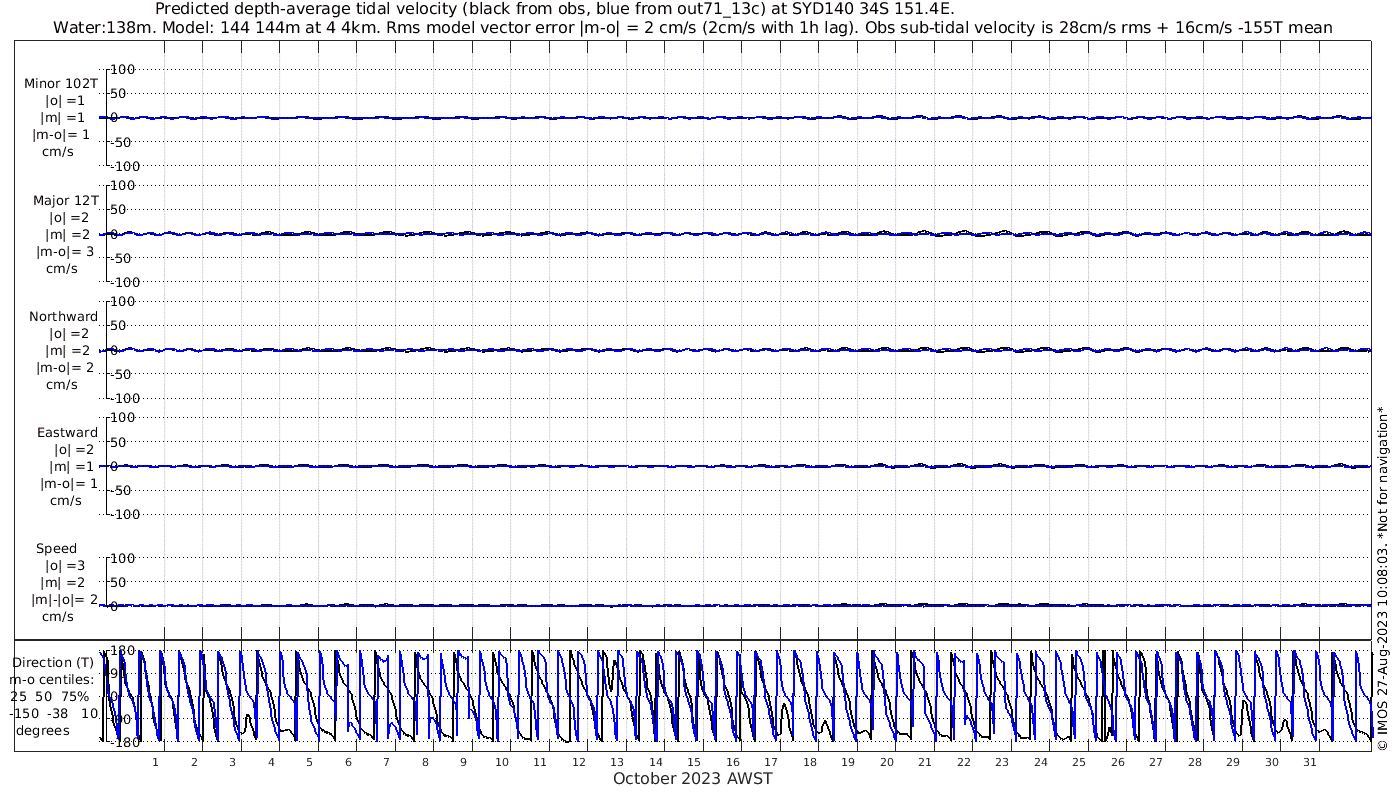Screen dimensions: 1400x800
Task: Select the 'Minor 102T' panel label
Action: (62, 84)
